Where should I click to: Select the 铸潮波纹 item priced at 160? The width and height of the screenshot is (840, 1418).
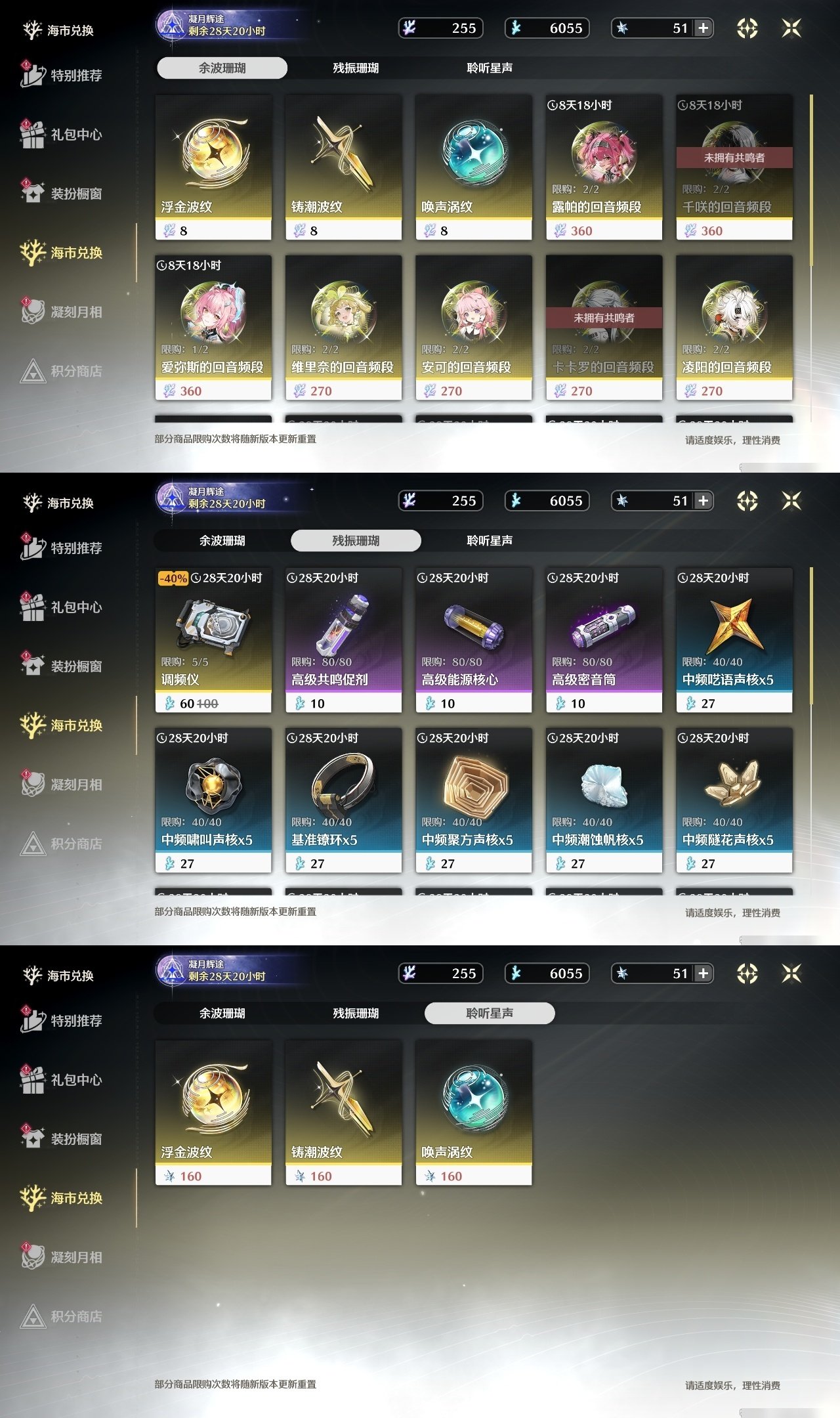[343, 1113]
